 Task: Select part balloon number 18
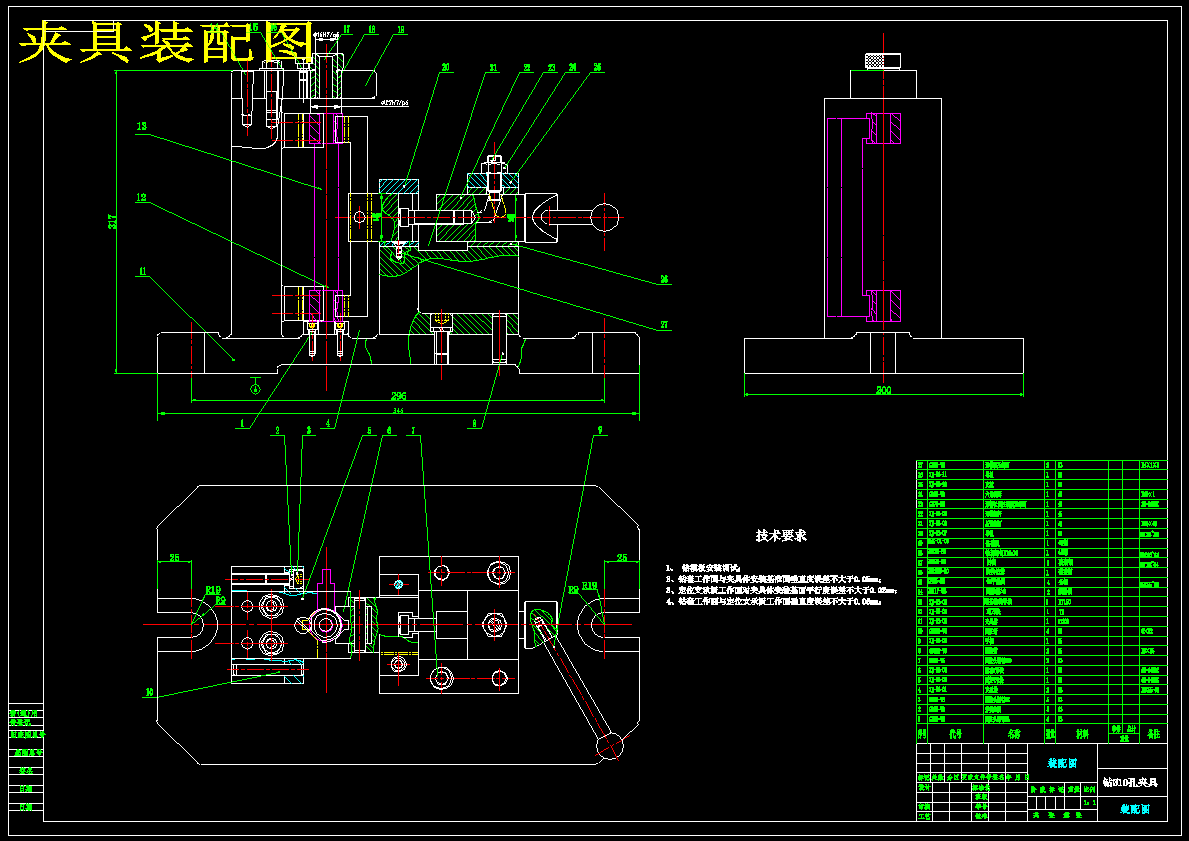point(372,30)
